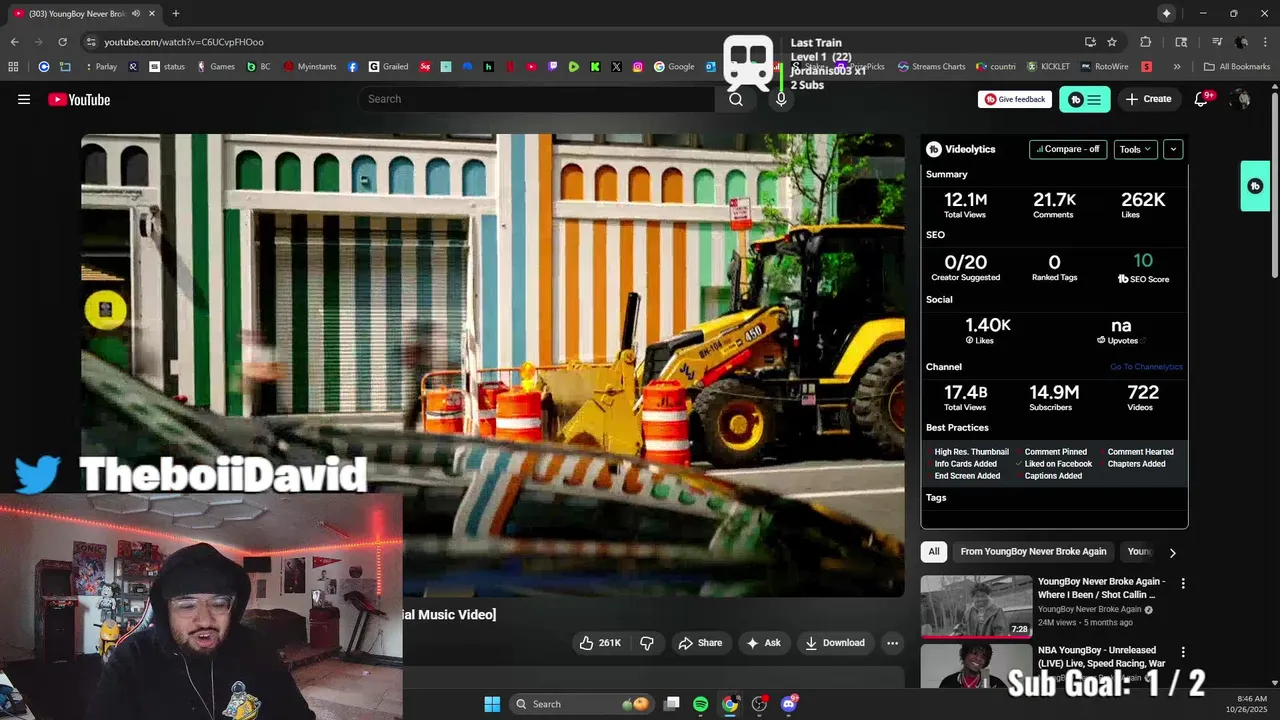Reload the page in Chrome
This screenshot has width=1280, height=720.
click(x=62, y=42)
